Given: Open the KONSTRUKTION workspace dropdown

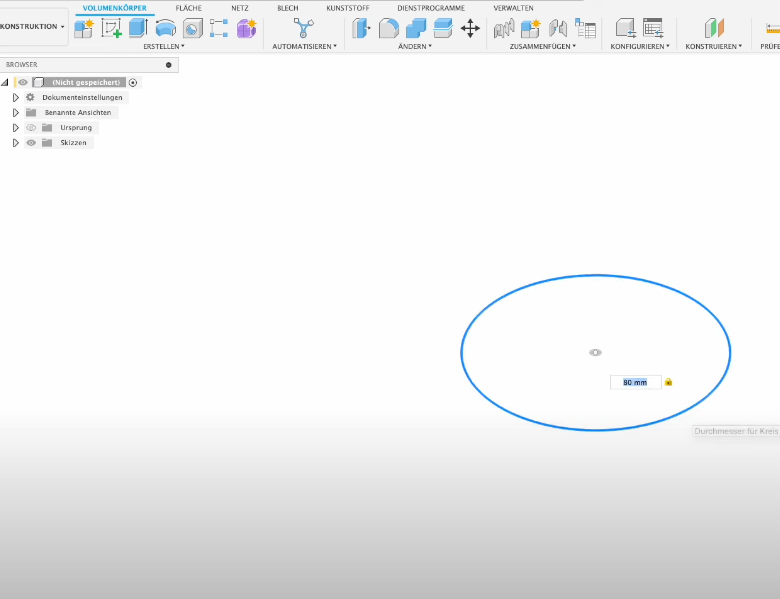Looking at the screenshot, I should pos(33,27).
